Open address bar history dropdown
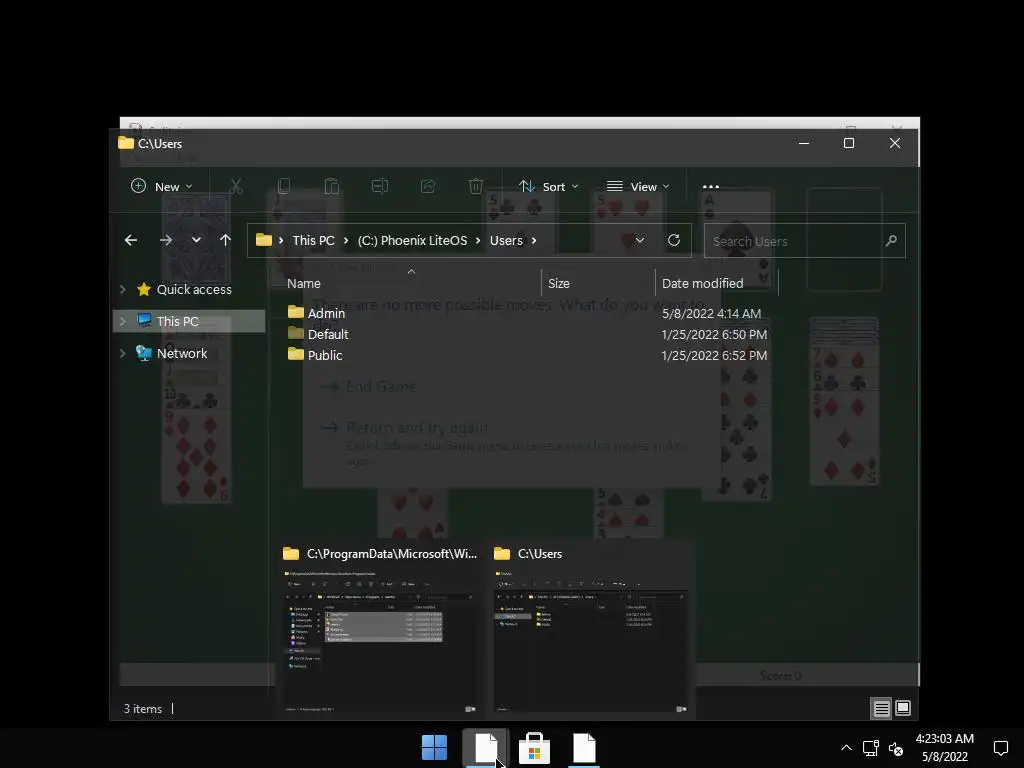This screenshot has height=768, width=1024. (639, 240)
